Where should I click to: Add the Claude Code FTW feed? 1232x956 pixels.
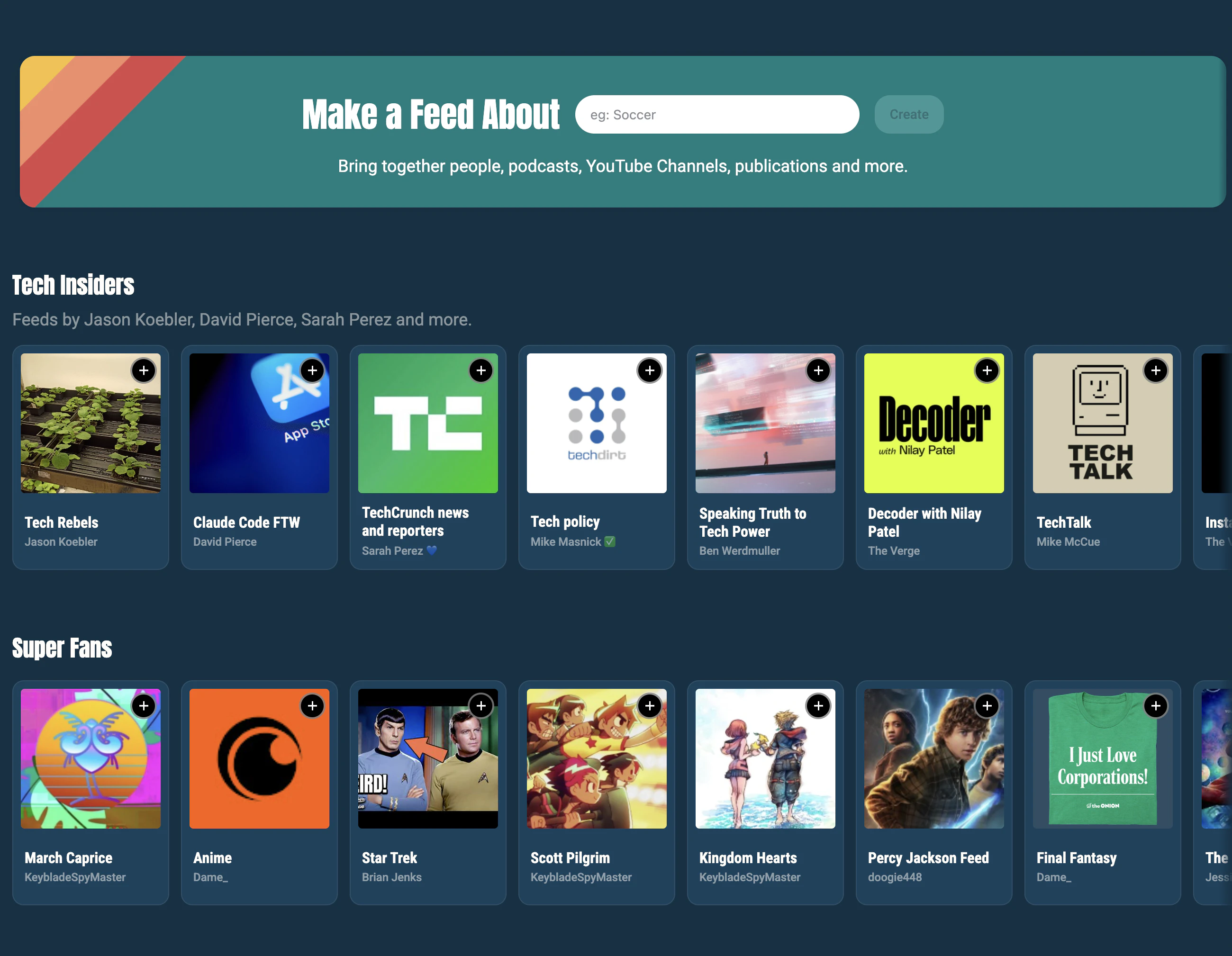pyautogui.click(x=313, y=370)
